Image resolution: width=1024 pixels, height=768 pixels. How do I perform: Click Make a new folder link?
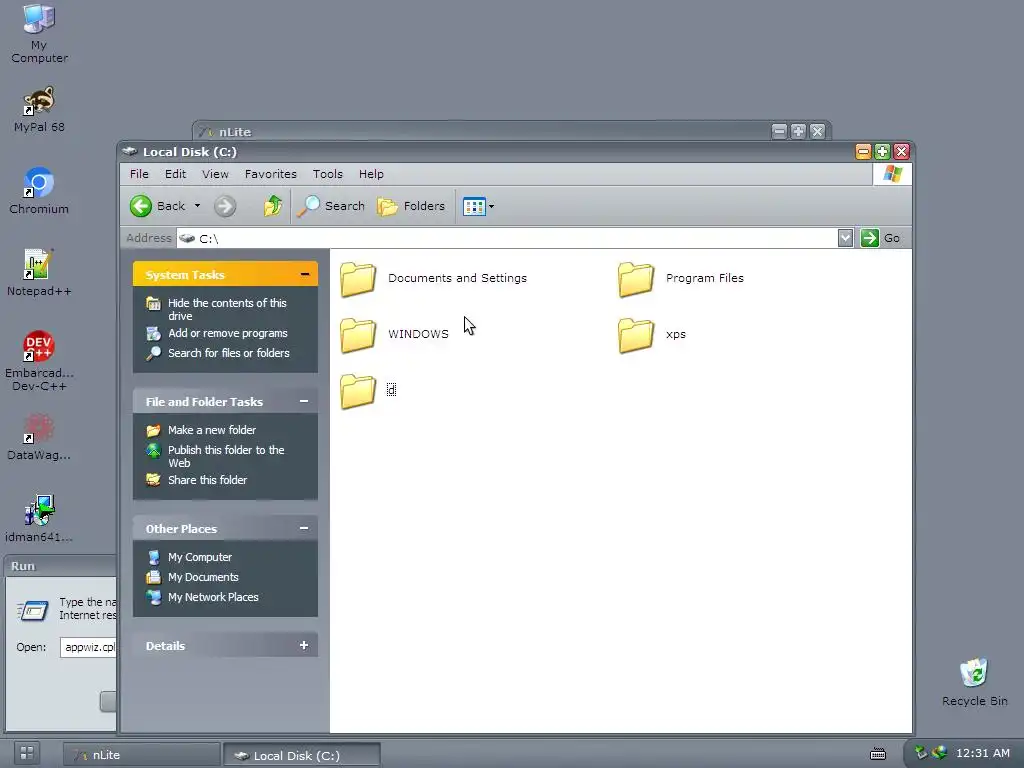[x=212, y=430]
